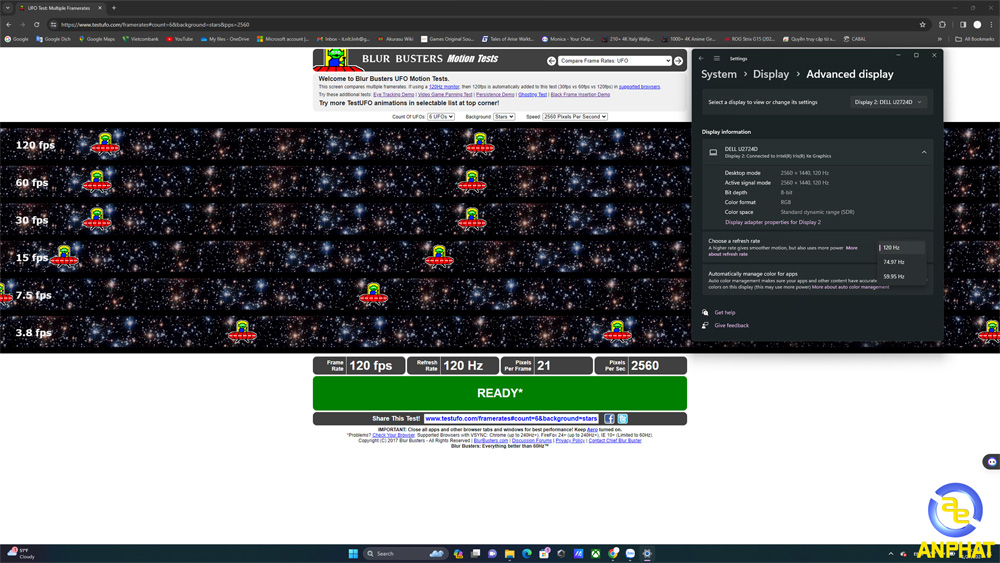Open the Akurasu Wiki bookmark
Viewport: 1000px width, 563px height.
395,39
